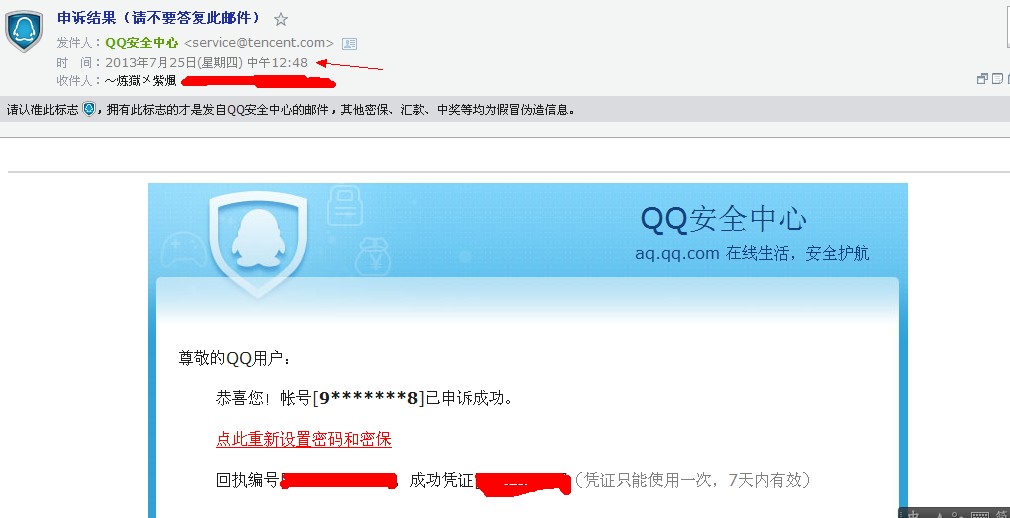Click recipient name ~炼狱×紫胭
1010x518 pixels.
(140, 81)
